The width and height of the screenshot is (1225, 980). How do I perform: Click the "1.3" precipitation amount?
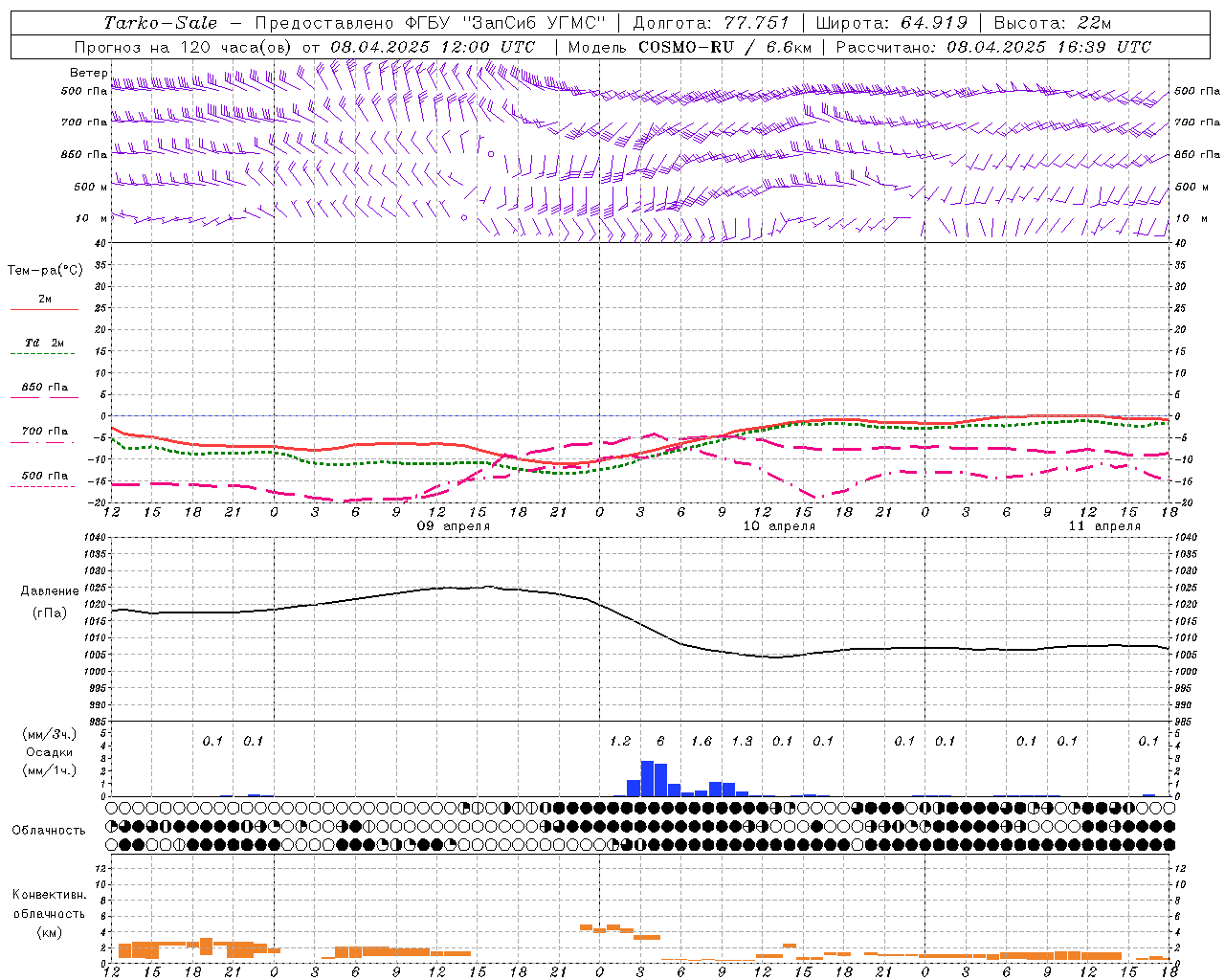point(742,742)
